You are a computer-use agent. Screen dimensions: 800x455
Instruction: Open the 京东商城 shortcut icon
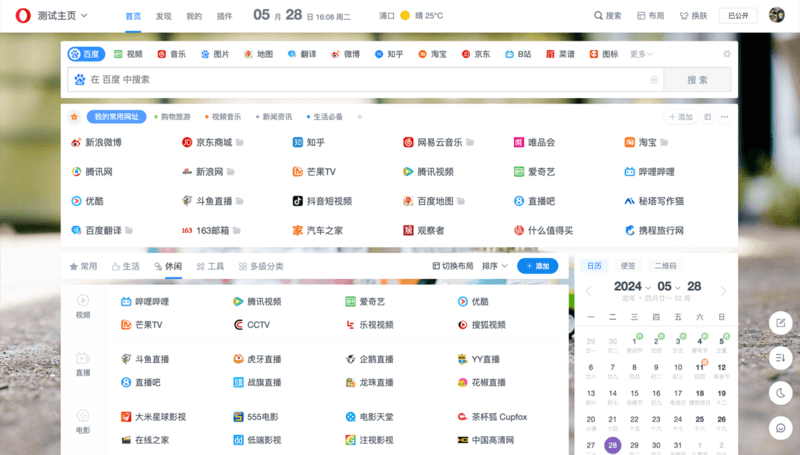(x=187, y=142)
